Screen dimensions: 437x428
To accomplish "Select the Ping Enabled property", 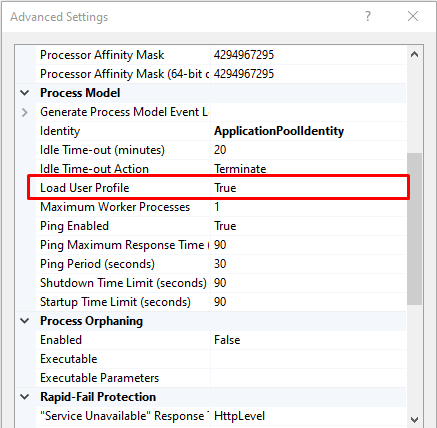I will click(74, 226).
